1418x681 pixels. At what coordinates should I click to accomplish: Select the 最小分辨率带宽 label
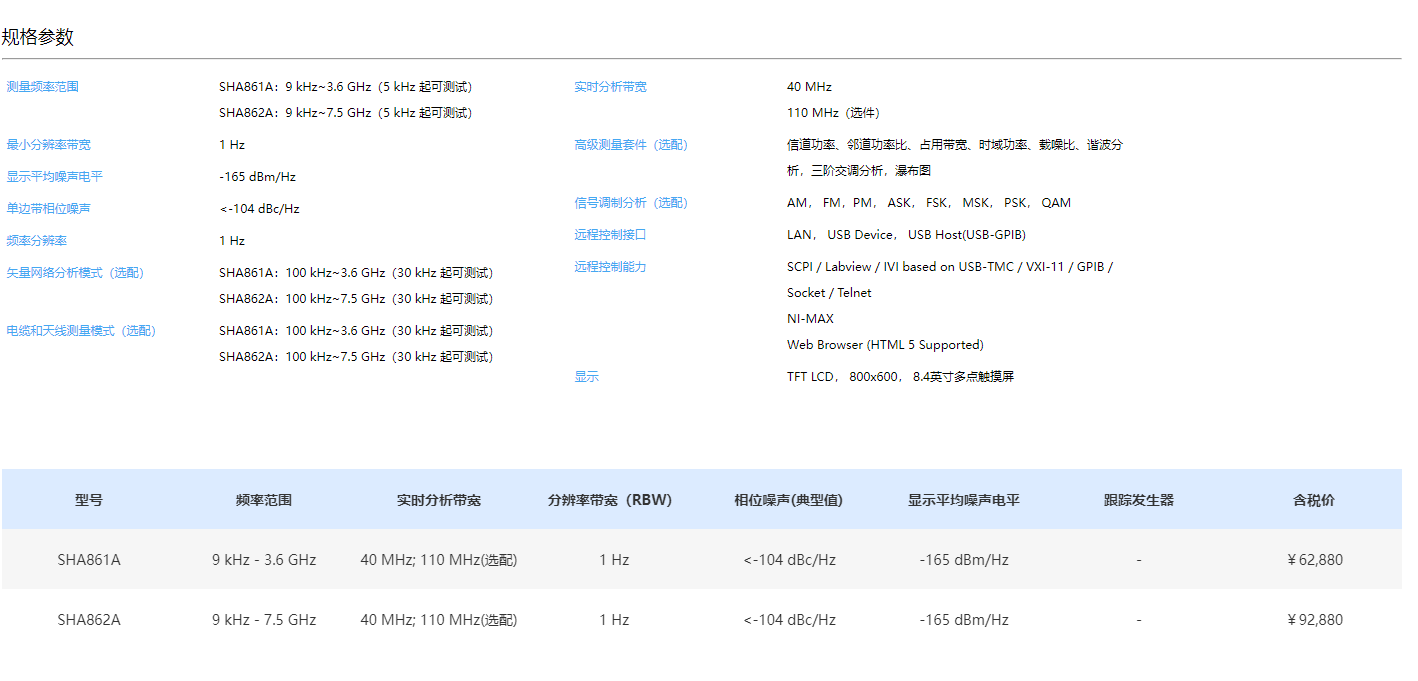click(48, 145)
